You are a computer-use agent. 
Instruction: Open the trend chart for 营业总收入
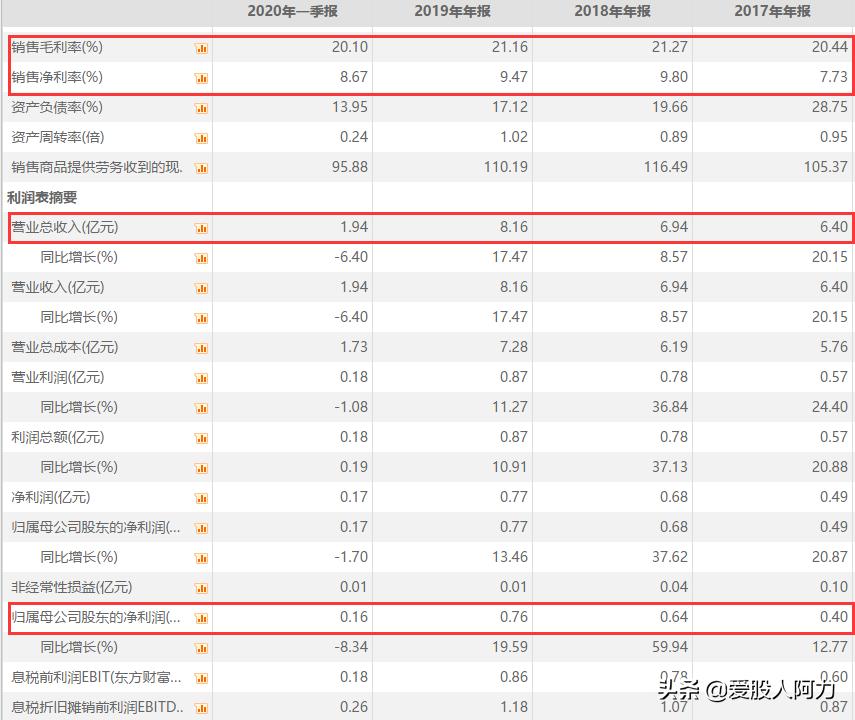202,228
